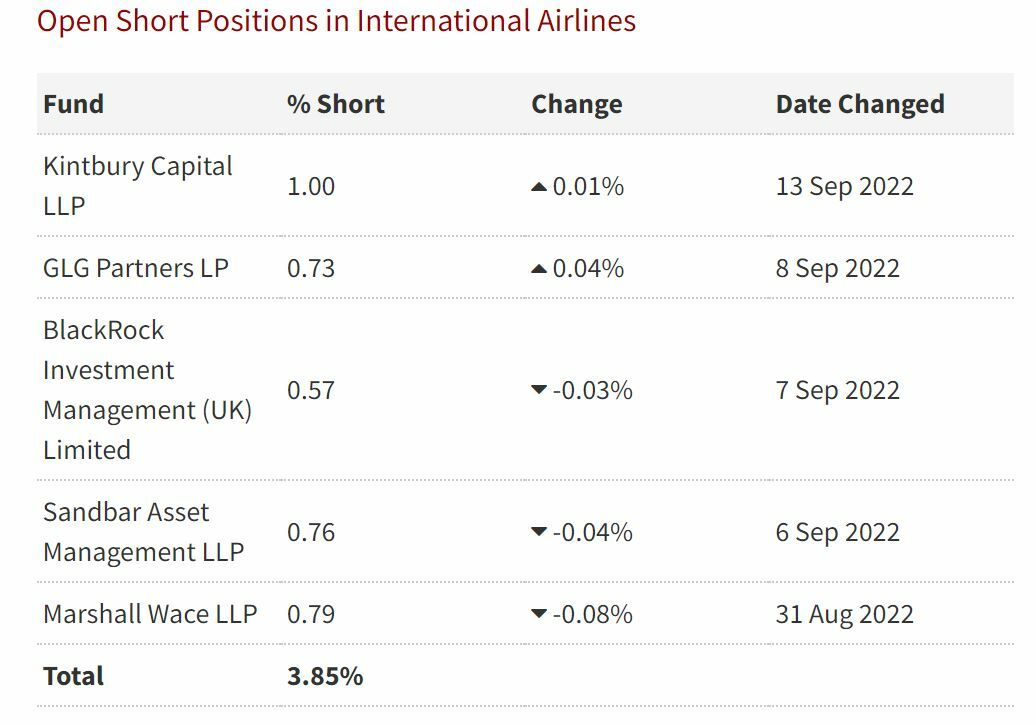Click the up arrow beside GLG's 0.04% change

coord(539,269)
